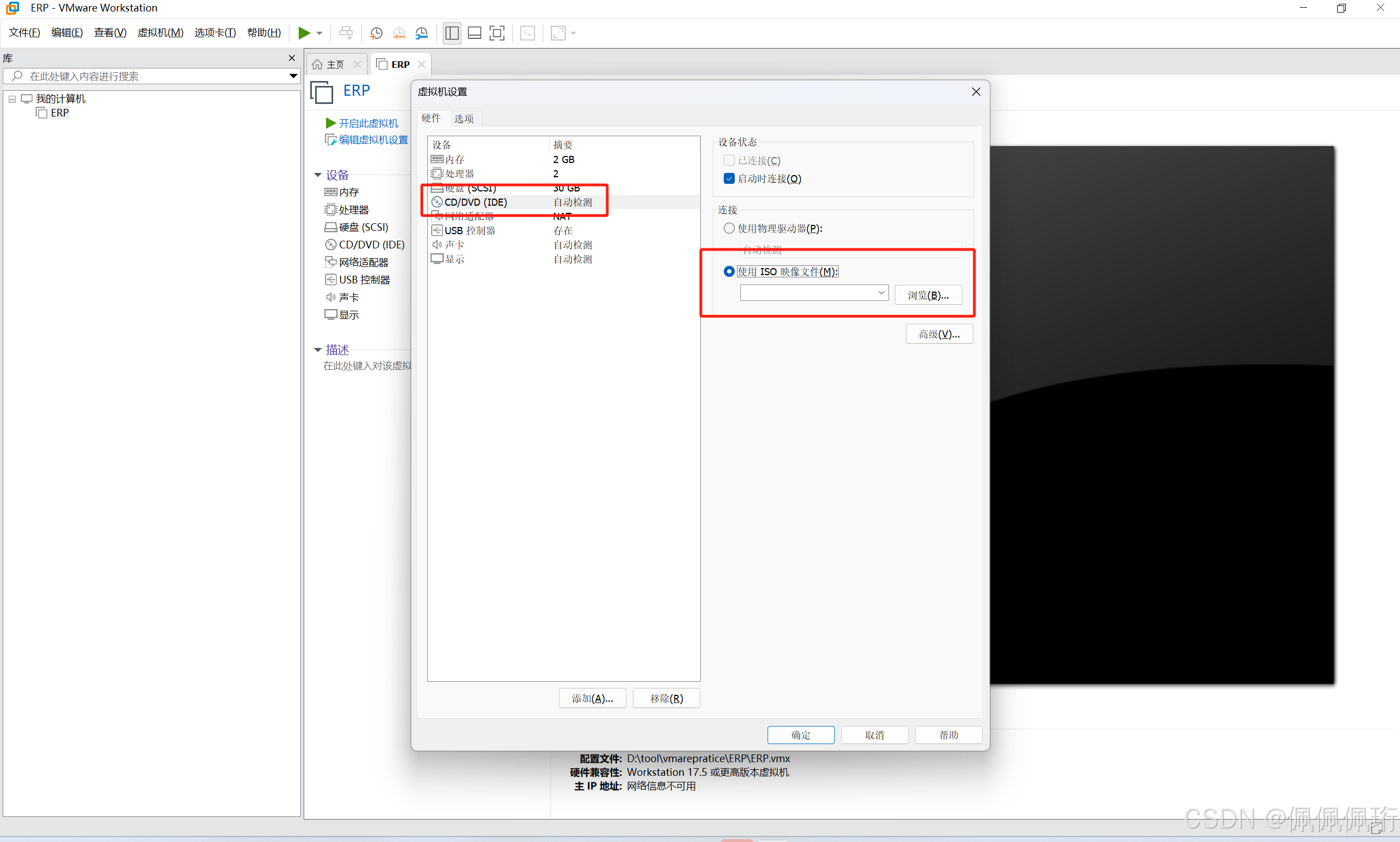
Task: Enter full screen mode icon
Action: [x=497, y=33]
